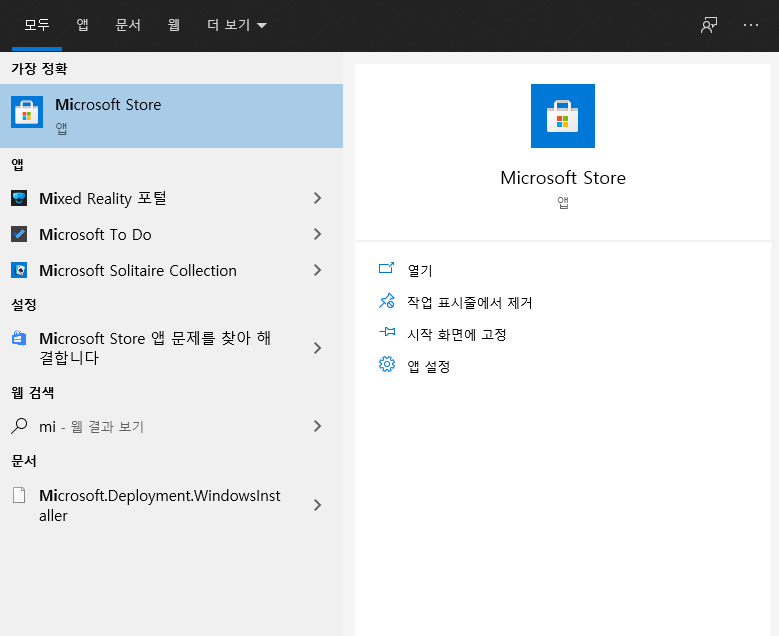This screenshot has width=779, height=636.
Task: Expand Store troubleshooter result chevron
Action: pyautogui.click(x=317, y=348)
